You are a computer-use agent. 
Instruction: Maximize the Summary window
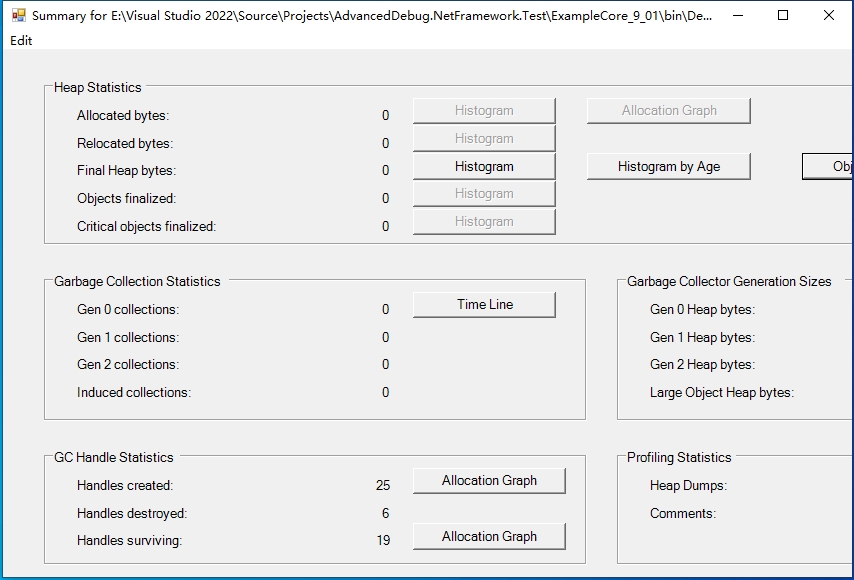(x=783, y=16)
